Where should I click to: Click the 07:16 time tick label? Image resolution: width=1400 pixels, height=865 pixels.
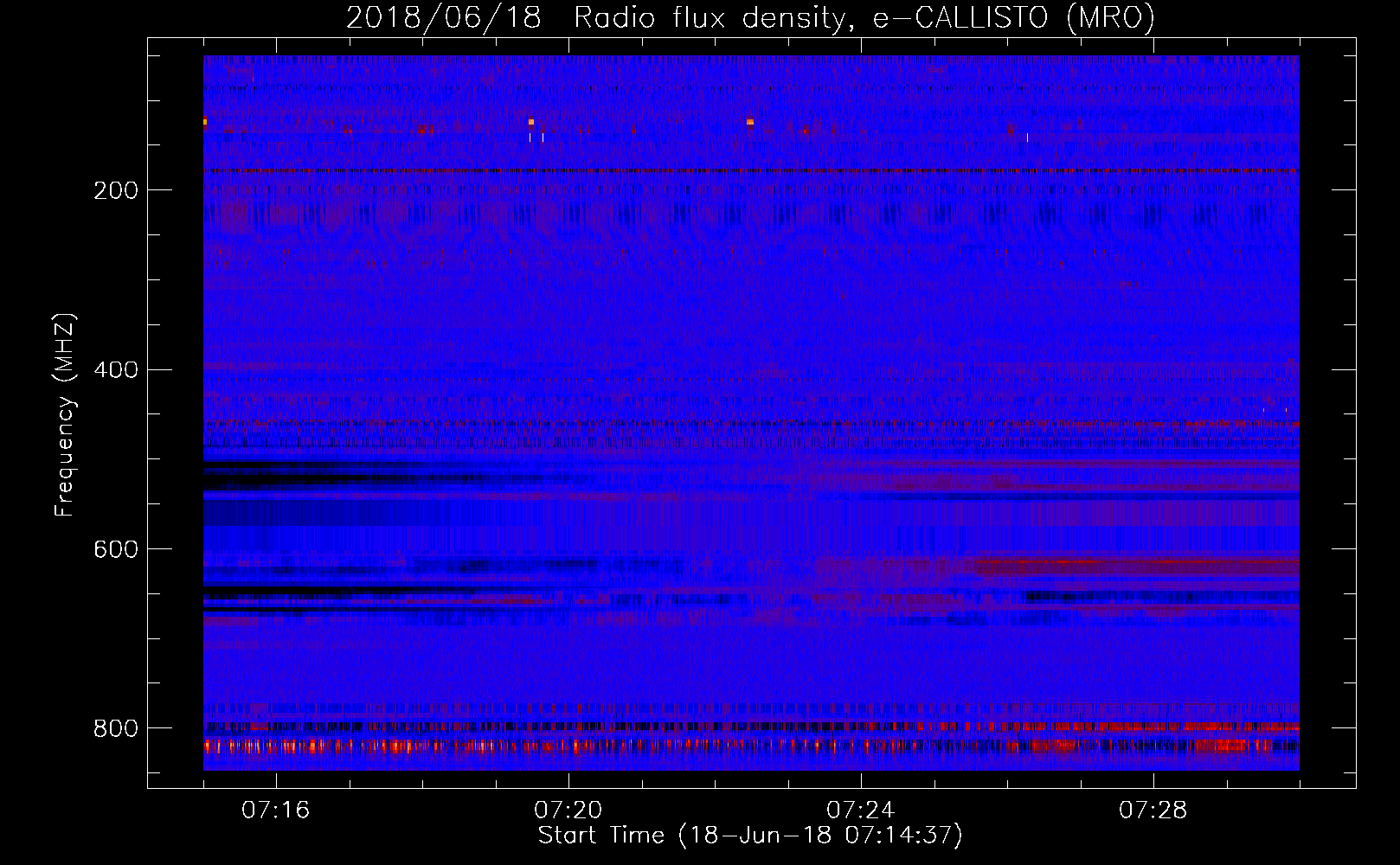click(x=276, y=811)
